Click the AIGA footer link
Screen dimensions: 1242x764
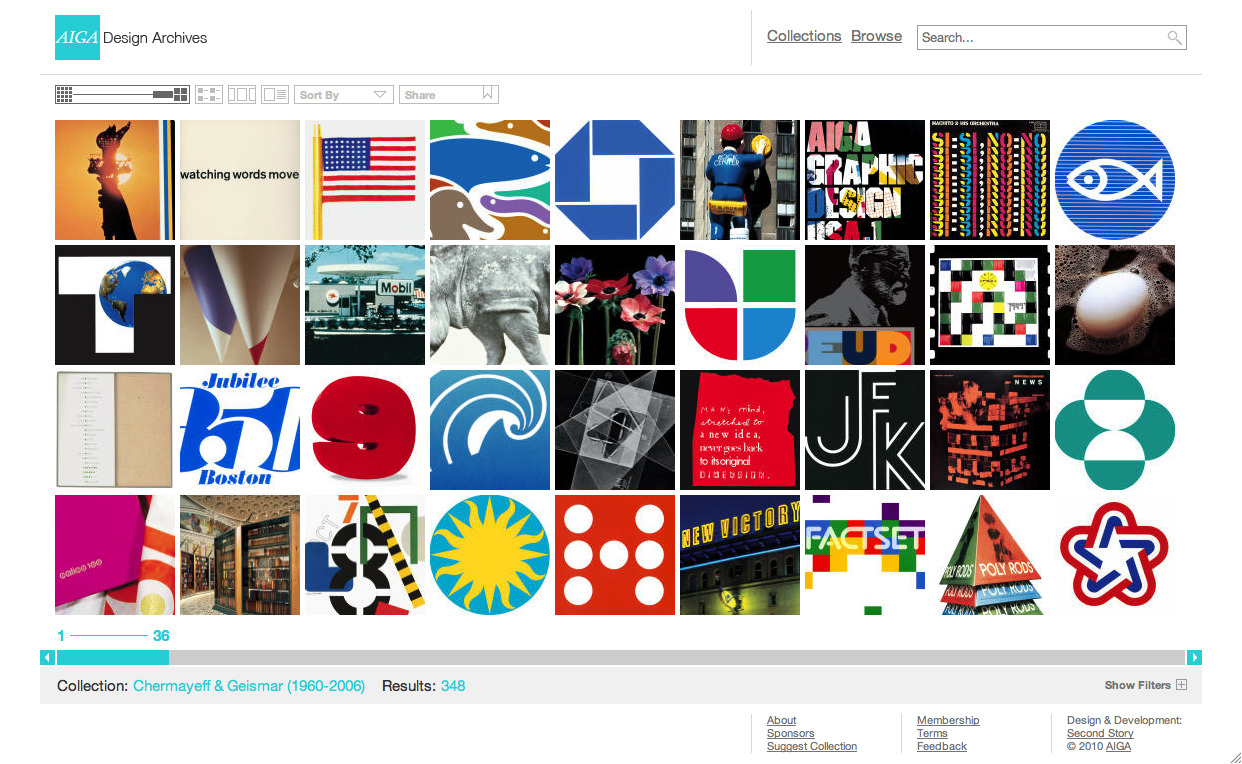click(x=1118, y=746)
